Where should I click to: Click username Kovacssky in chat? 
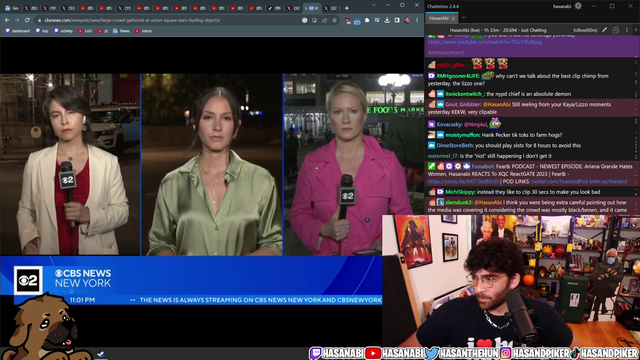point(449,124)
